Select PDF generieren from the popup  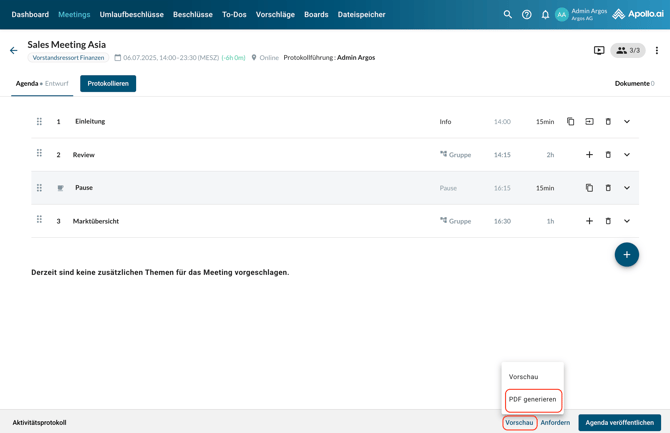[533, 399]
